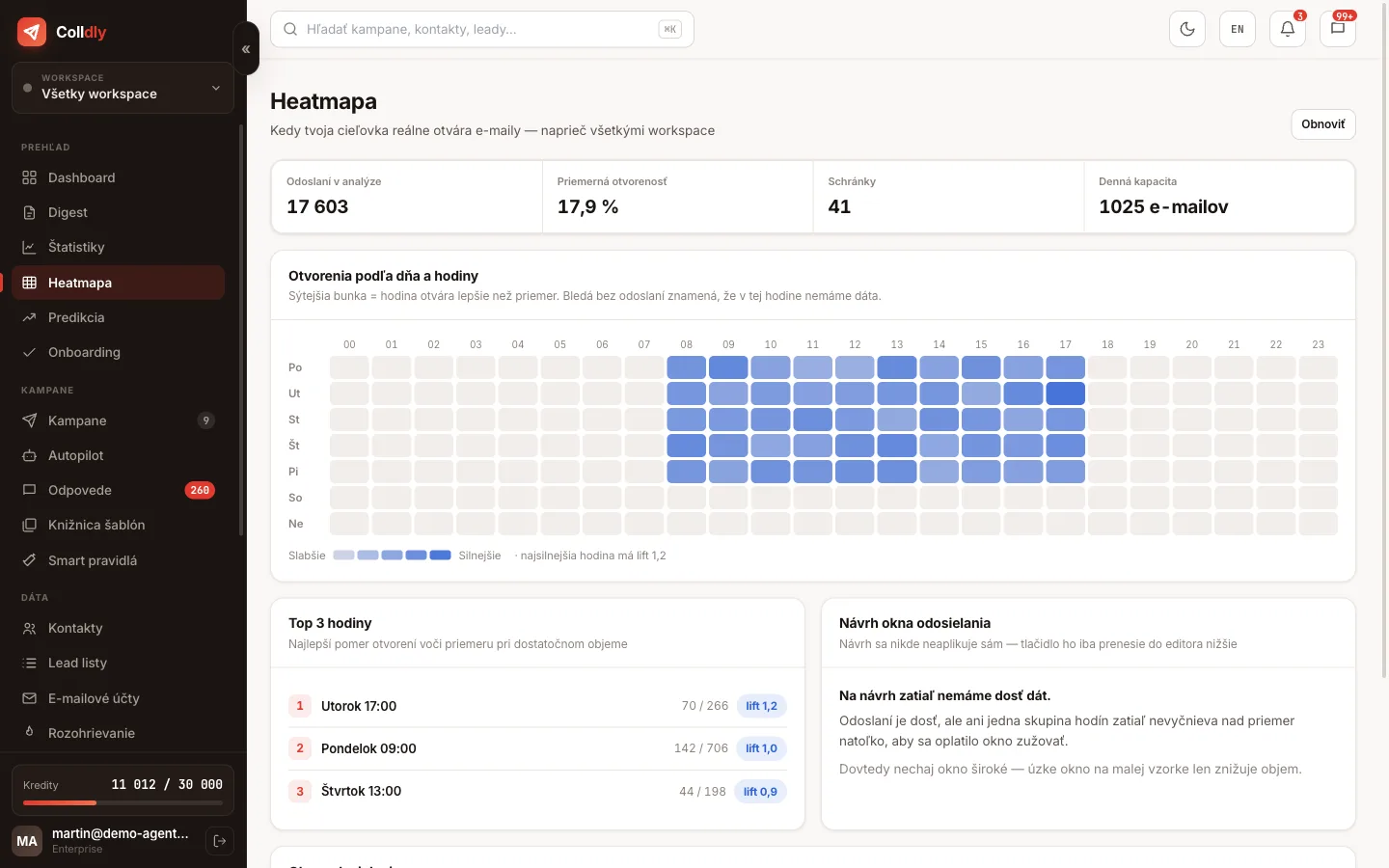
Task: Switch language with the EN button
Action: (x=1238, y=29)
